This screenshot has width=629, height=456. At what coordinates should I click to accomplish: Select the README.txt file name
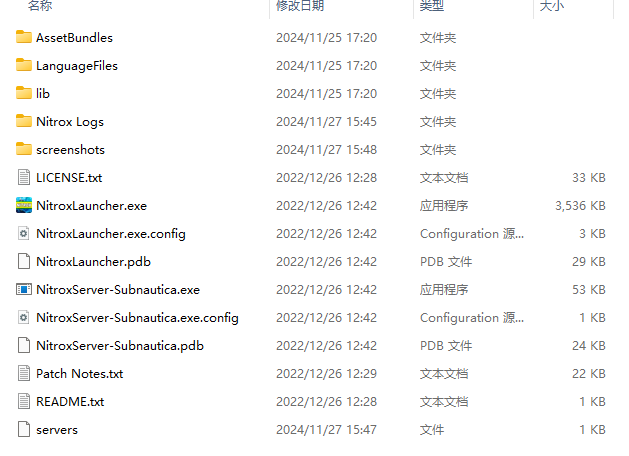click(x=70, y=401)
